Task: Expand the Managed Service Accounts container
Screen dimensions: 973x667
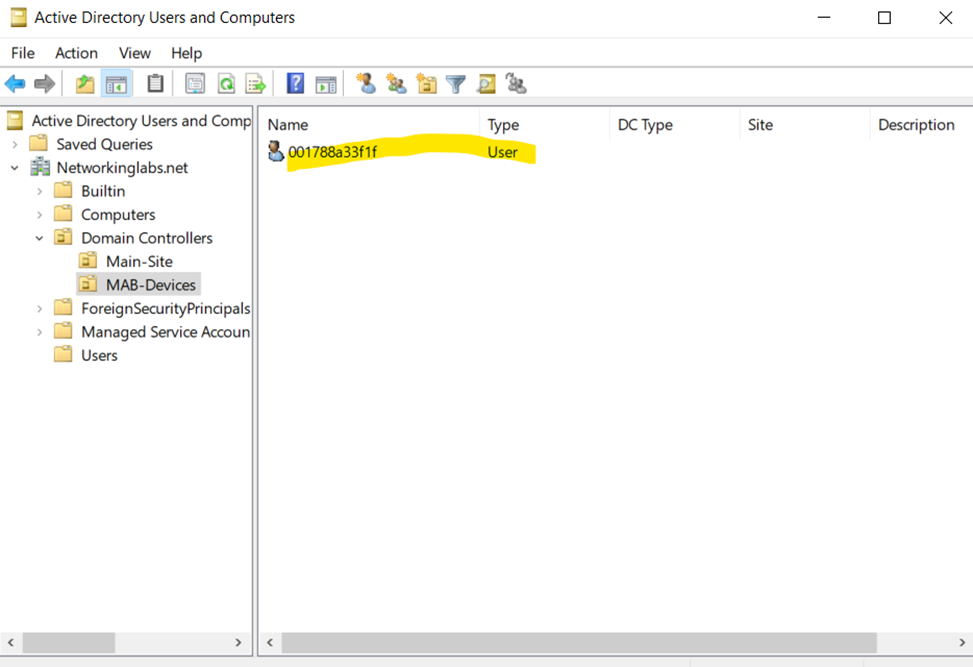Action: 40,333
